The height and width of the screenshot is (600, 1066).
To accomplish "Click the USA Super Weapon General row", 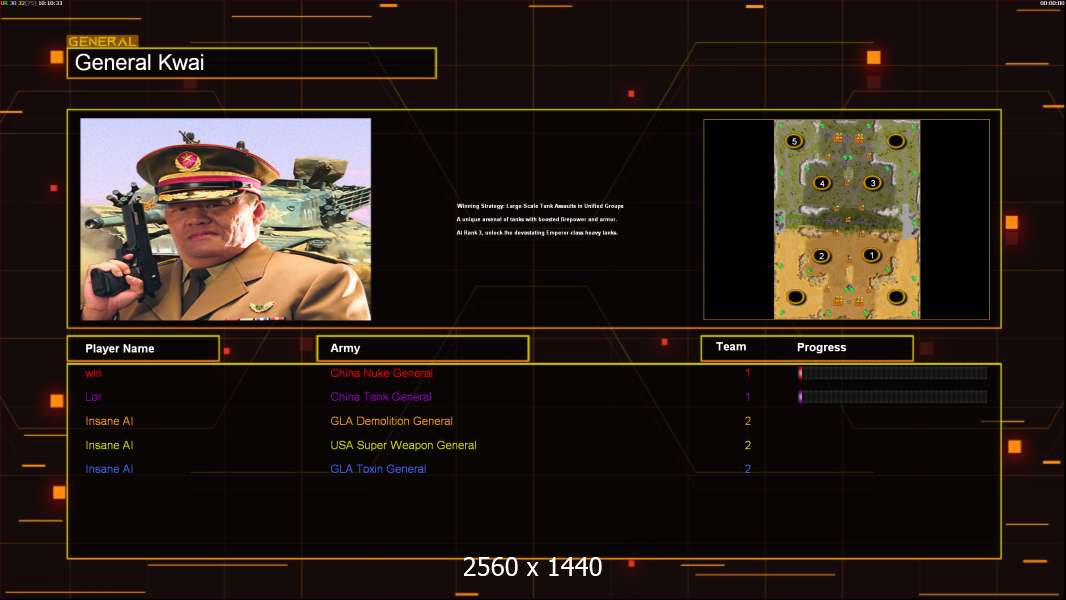I will tap(403, 445).
